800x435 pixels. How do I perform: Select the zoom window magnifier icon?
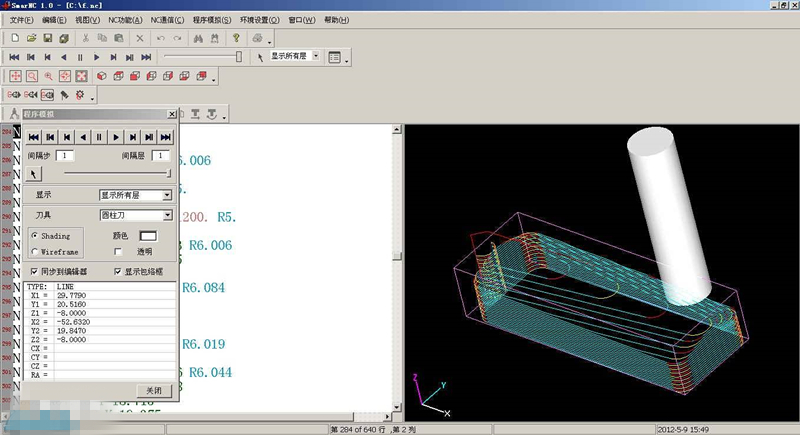point(32,76)
